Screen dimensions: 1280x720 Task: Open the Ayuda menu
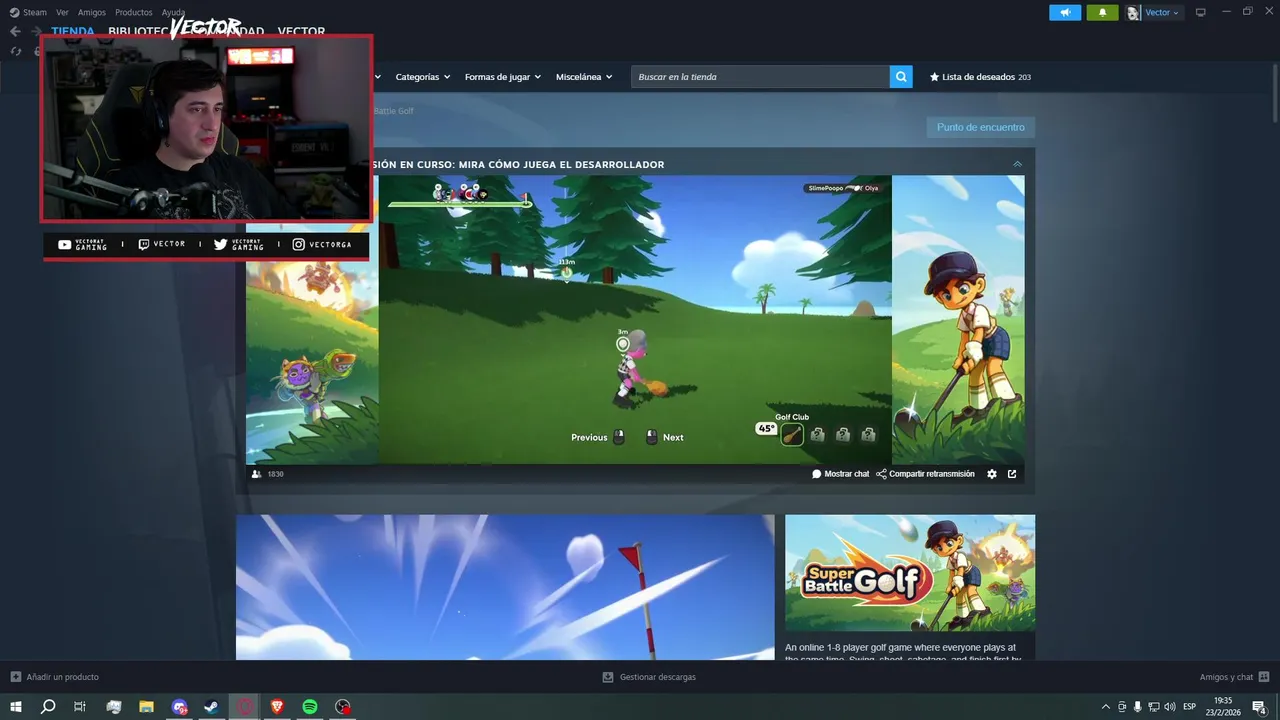pyautogui.click(x=173, y=12)
